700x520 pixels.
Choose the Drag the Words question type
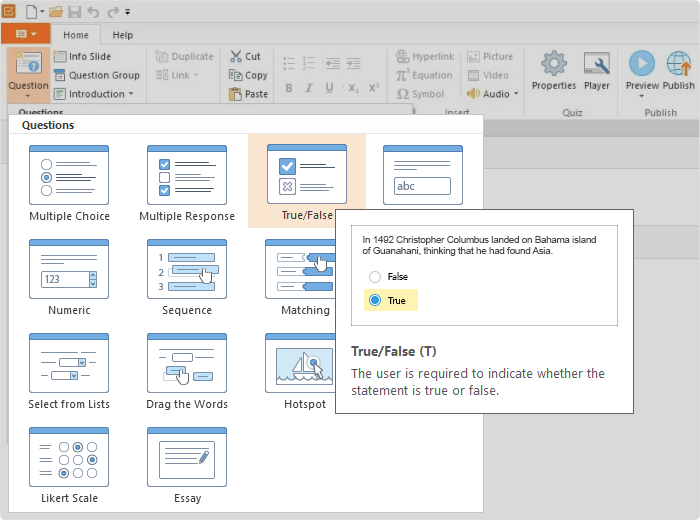(187, 372)
